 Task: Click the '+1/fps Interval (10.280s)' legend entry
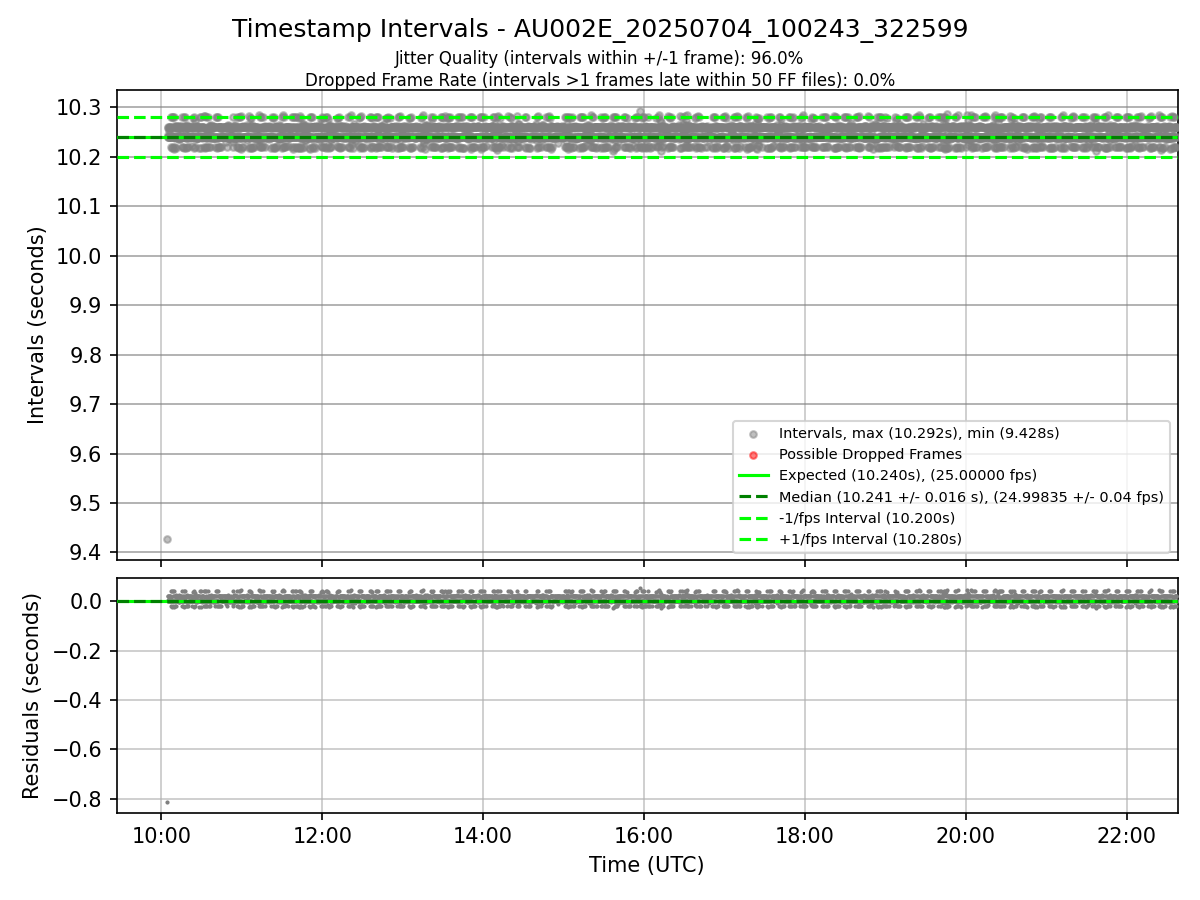pyautogui.click(x=870, y=539)
